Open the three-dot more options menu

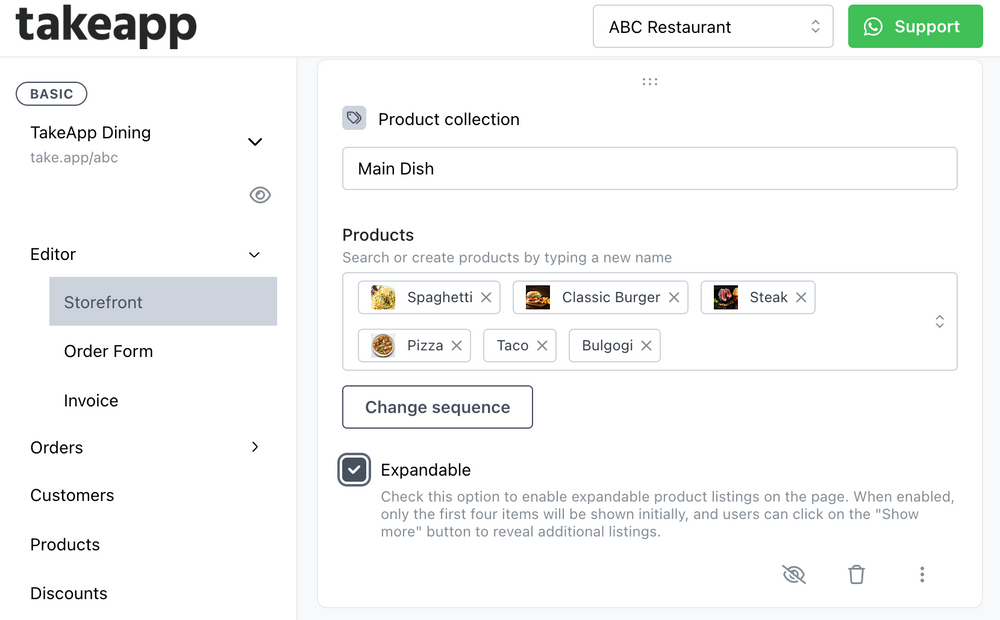click(x=922, y=574)
